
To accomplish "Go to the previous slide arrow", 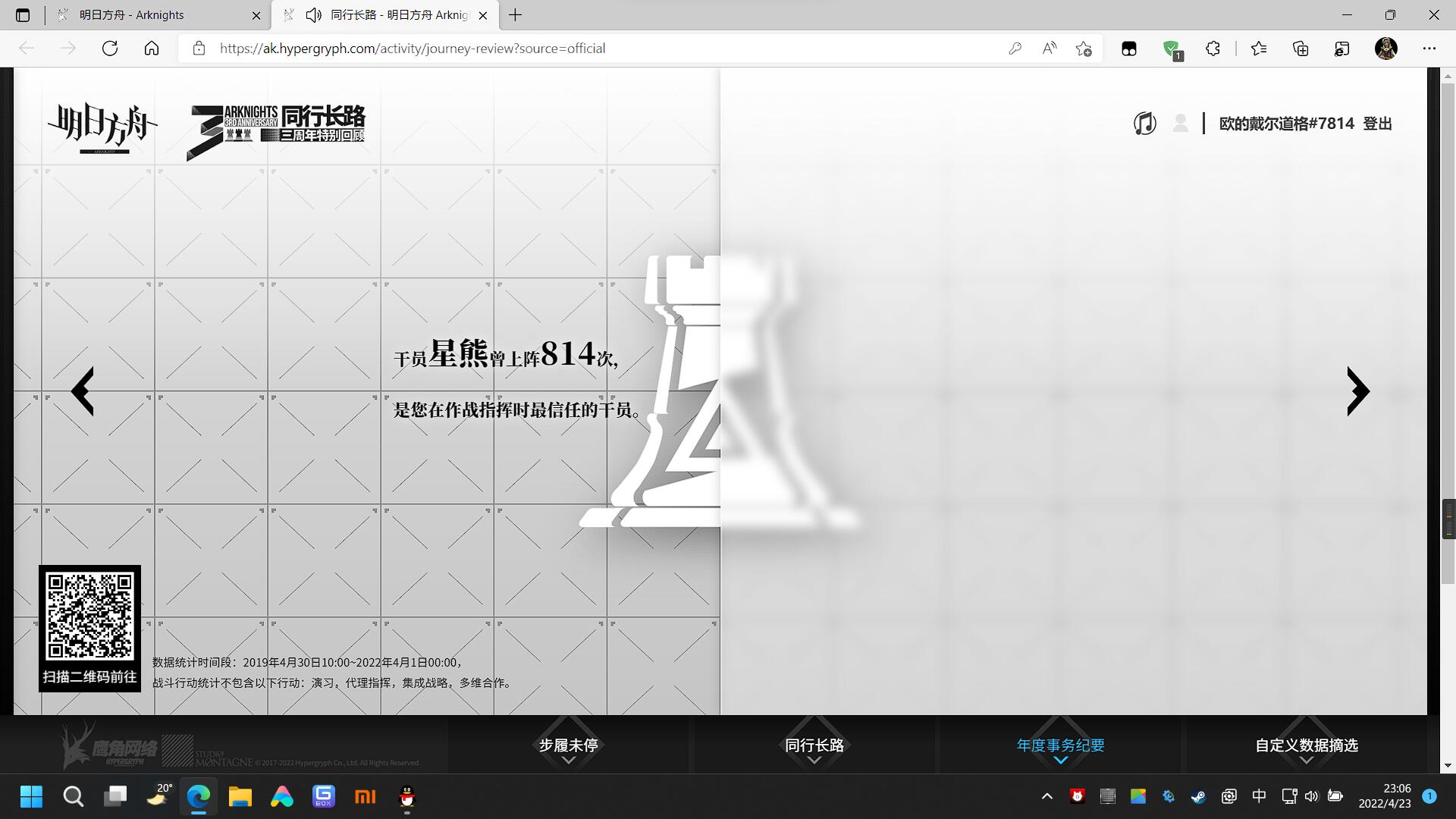I will (x=82, y=391).
